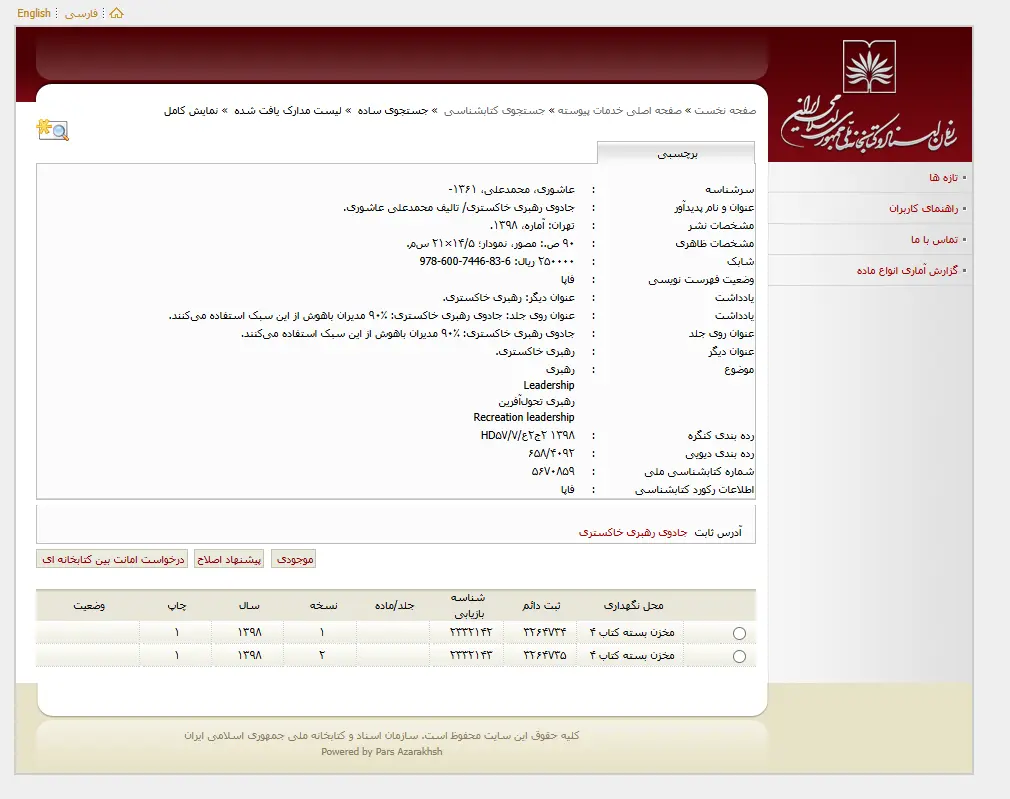Click the موضوع field label
Screen dimensions: 1010x799
point(739,369)
